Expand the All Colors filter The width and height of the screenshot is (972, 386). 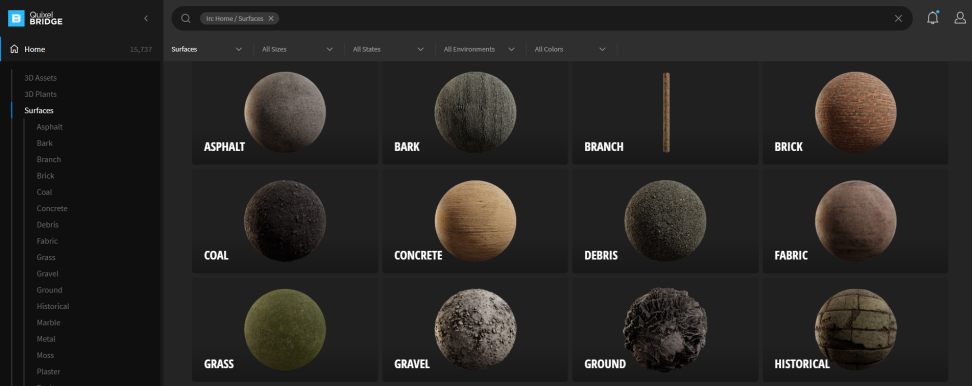[570, 49]
